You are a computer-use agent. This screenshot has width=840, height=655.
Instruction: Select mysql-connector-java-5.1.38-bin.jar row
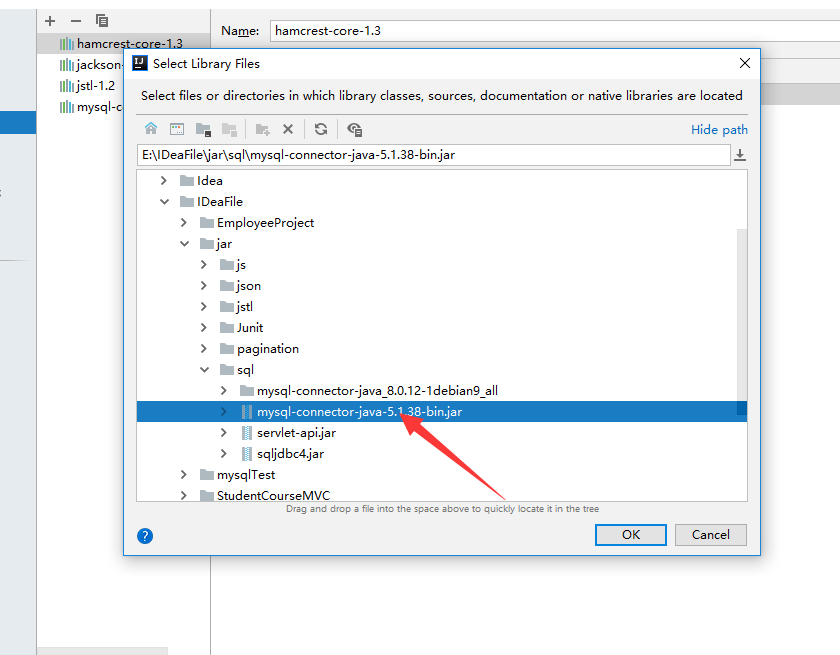[442, 412]
